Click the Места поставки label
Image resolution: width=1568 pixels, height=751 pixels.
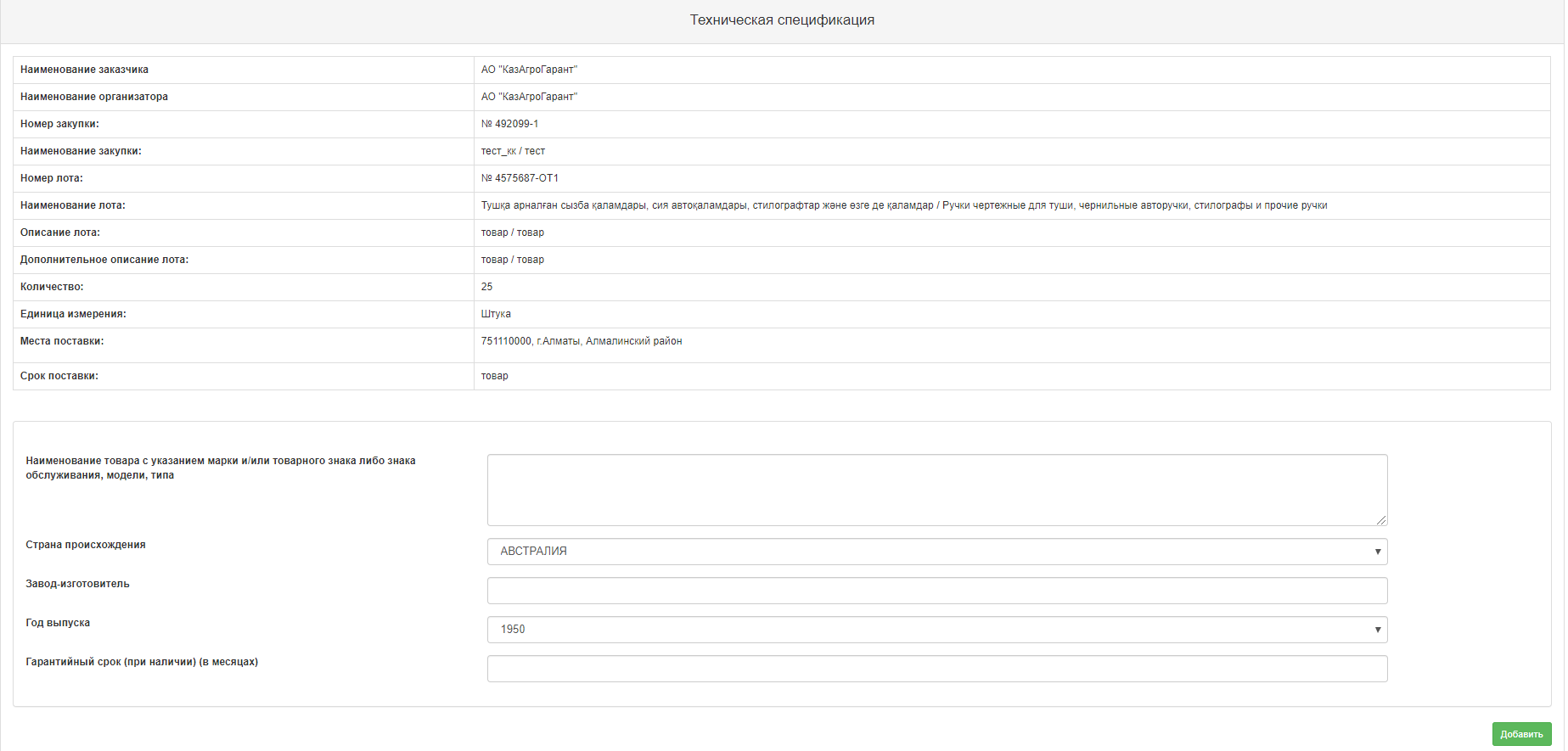tap(62, 341)
